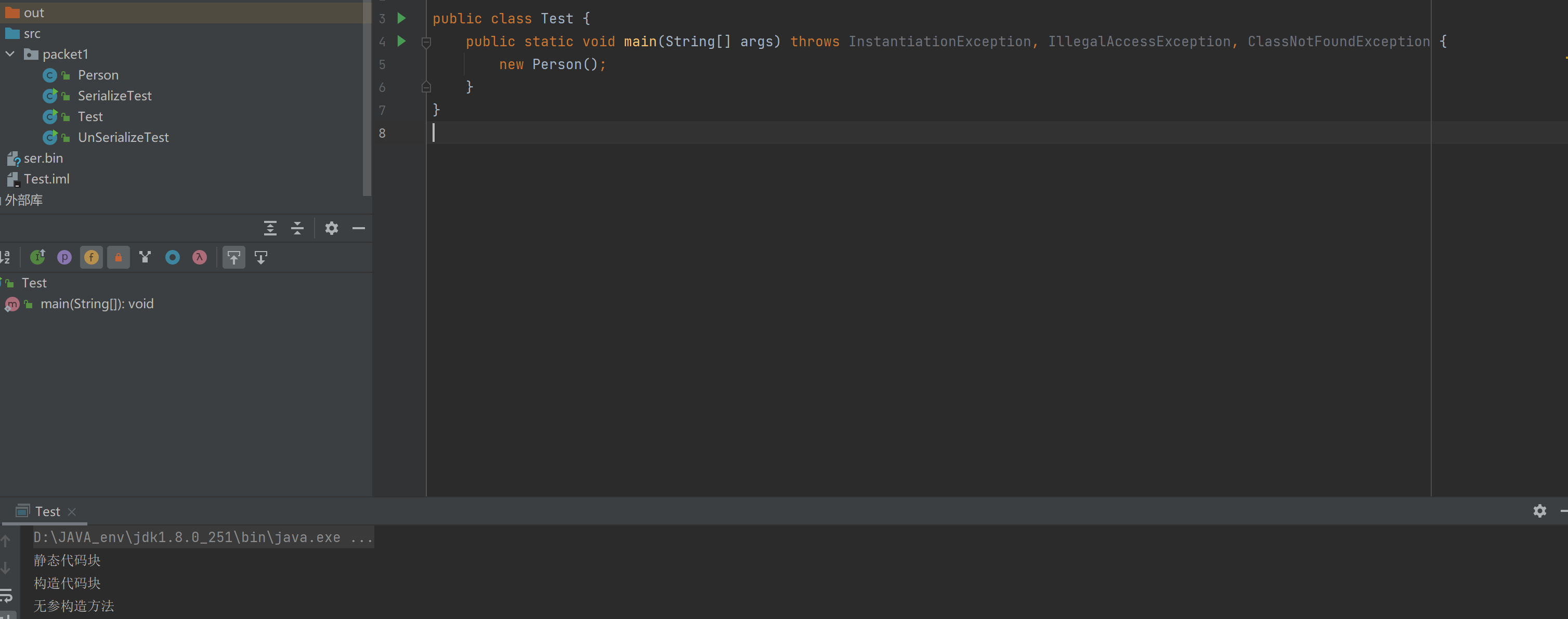The image size is (1568, 619).
Task: Click Collapse All in Structure panel
Action: (297, 228)
